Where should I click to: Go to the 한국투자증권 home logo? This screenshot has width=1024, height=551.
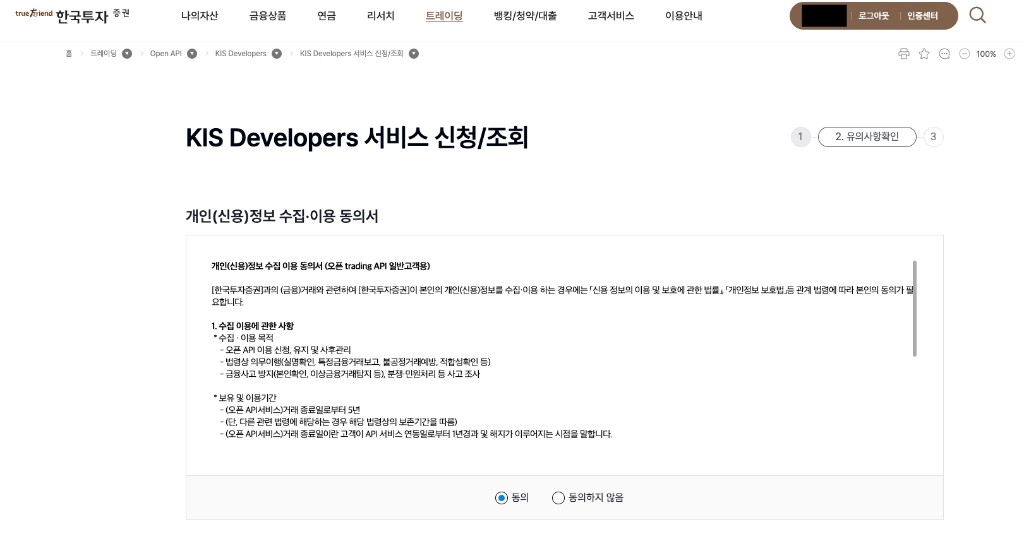[72, 14]
